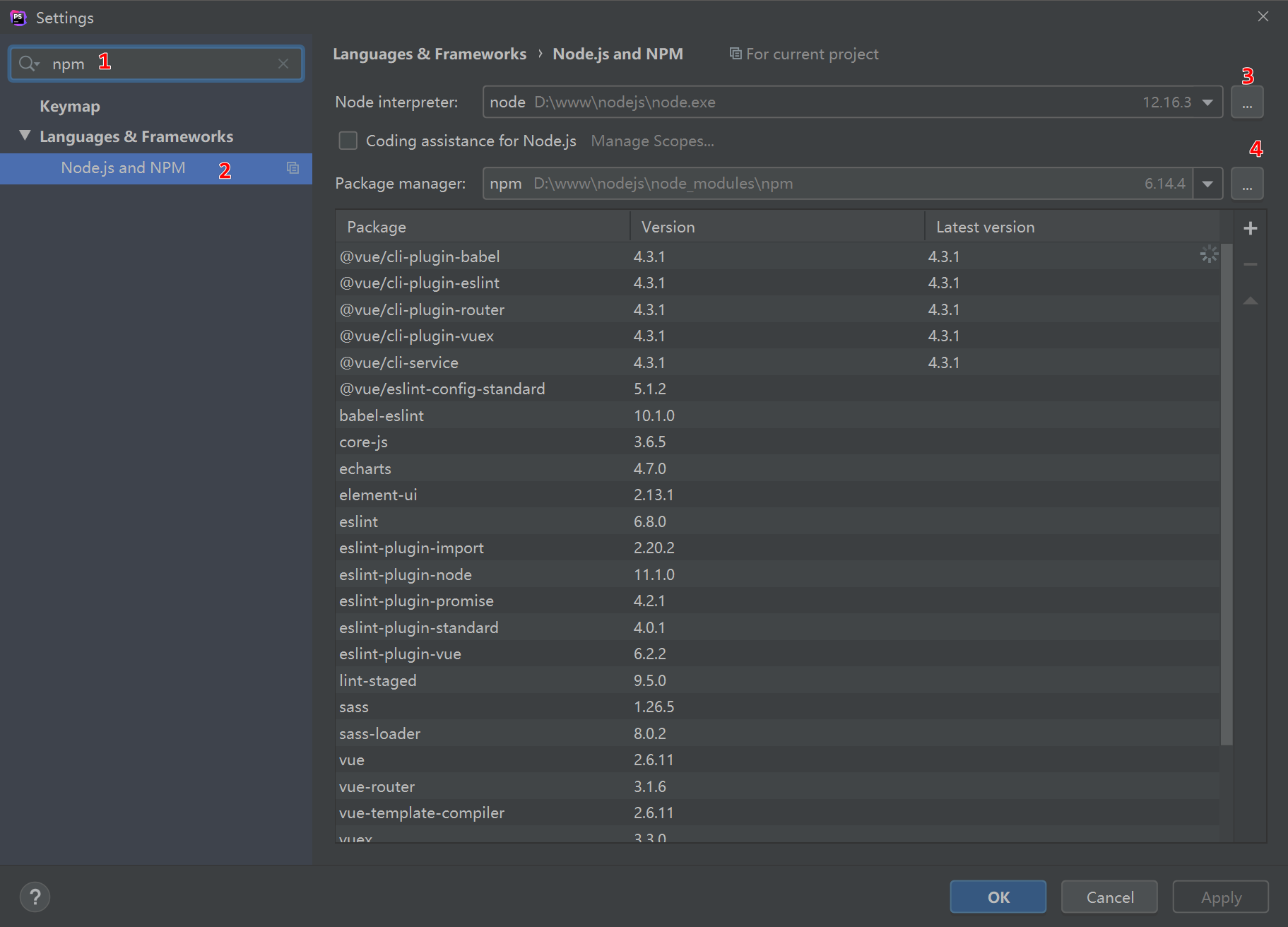Click the Apply button
Image resolution: width=1288 pixels, height=927 pixels.
(1221, 897)
